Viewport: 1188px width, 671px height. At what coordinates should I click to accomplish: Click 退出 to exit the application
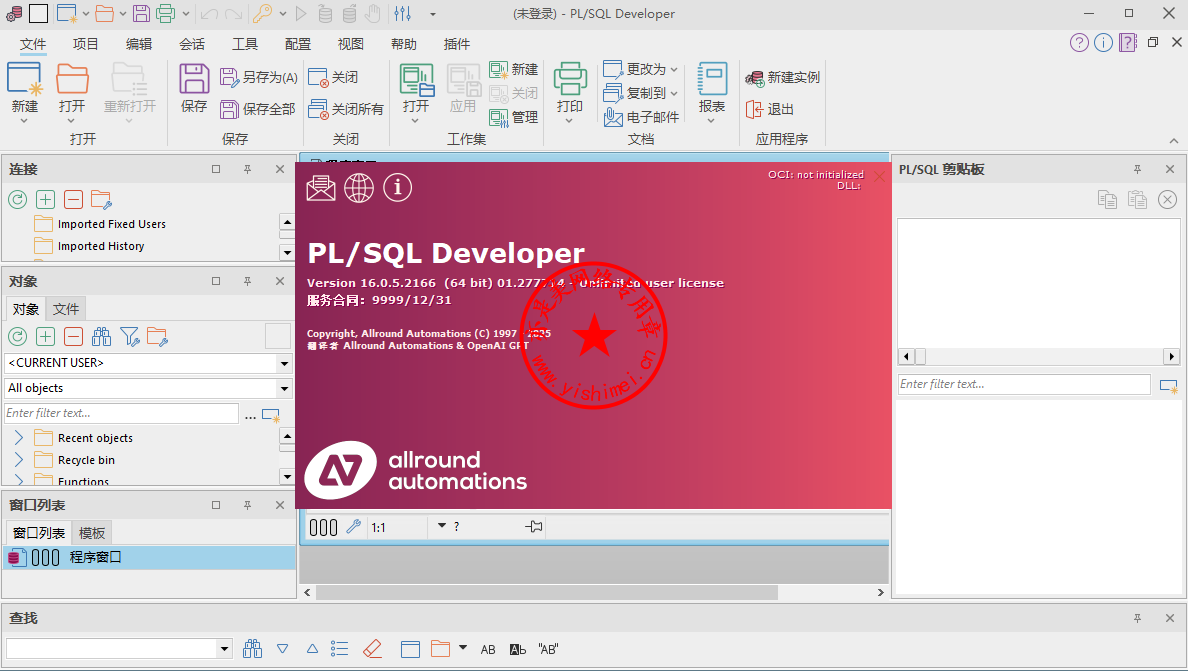(770, 109)
